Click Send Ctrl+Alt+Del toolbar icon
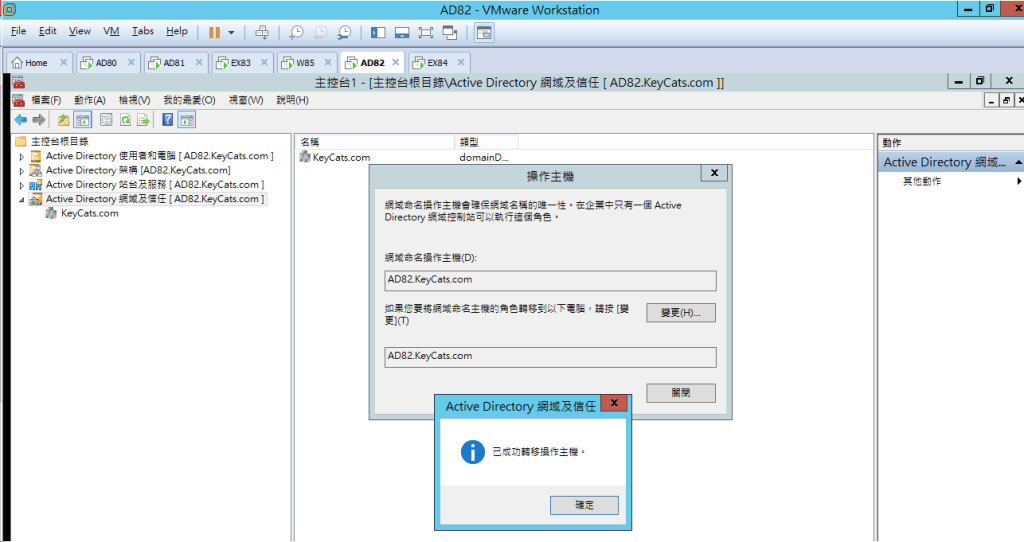 [x=262, y=32]
